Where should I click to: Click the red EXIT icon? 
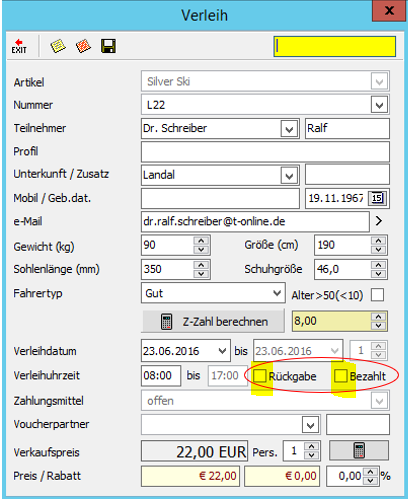click(19, 46)
